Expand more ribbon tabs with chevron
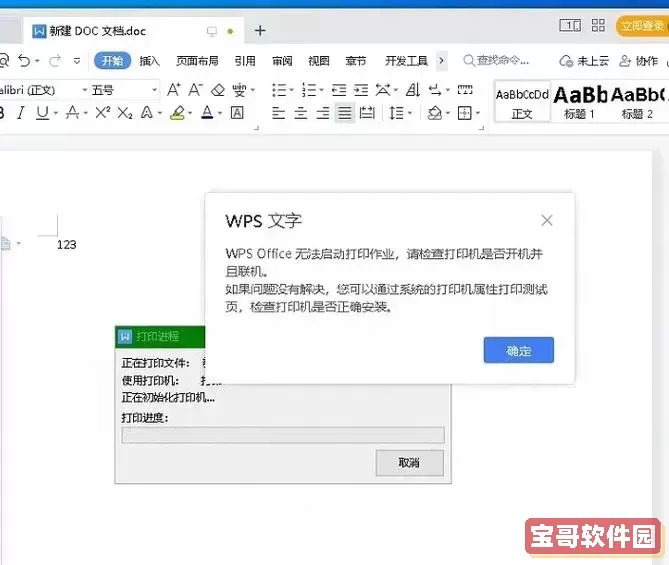 point(442,61)
